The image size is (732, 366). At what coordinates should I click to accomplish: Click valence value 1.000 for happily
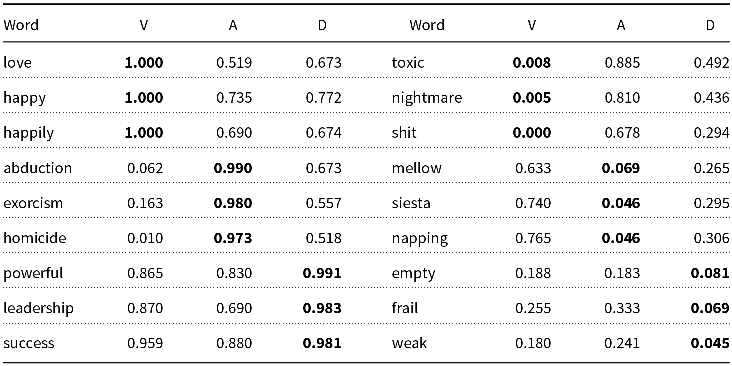(x=144, y=133)
